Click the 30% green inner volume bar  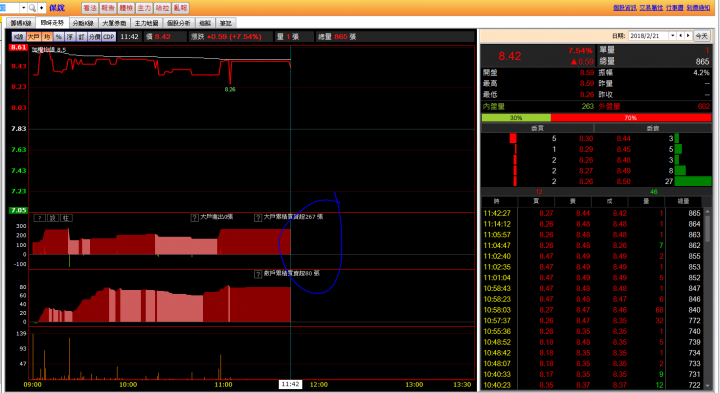[516, 118]
